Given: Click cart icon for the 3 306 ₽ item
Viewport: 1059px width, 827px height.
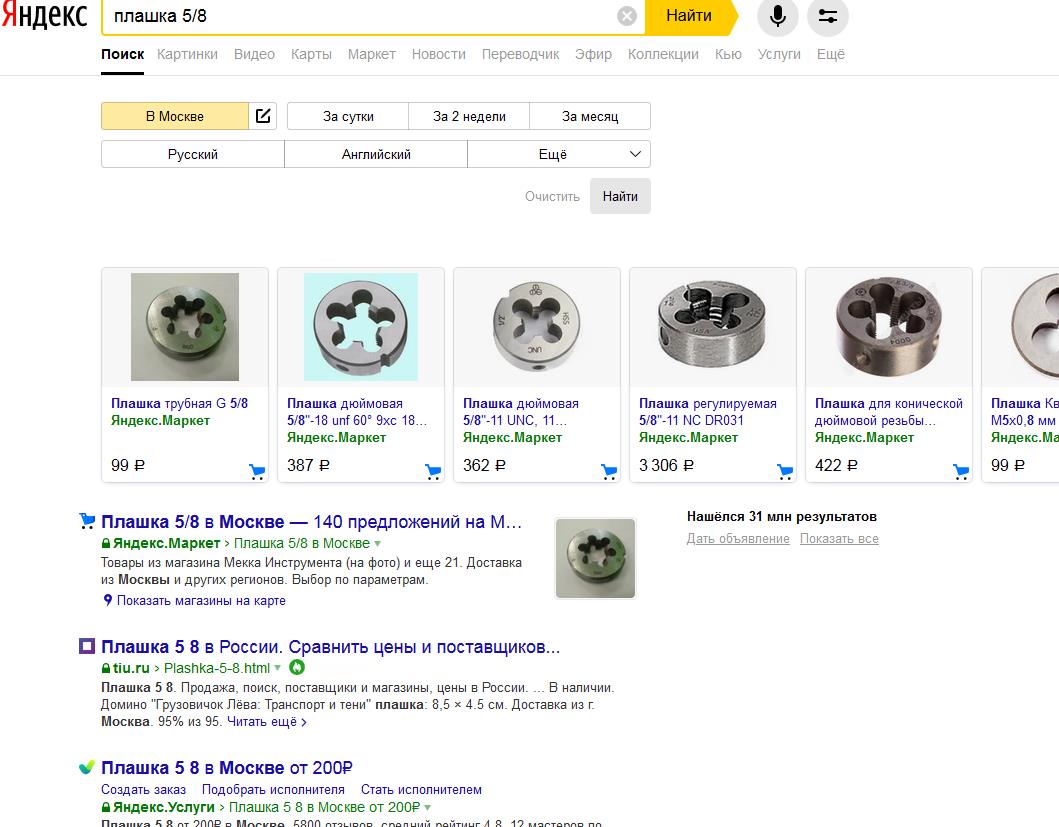Looking at the screenshot, I should [x=785, y=471].
